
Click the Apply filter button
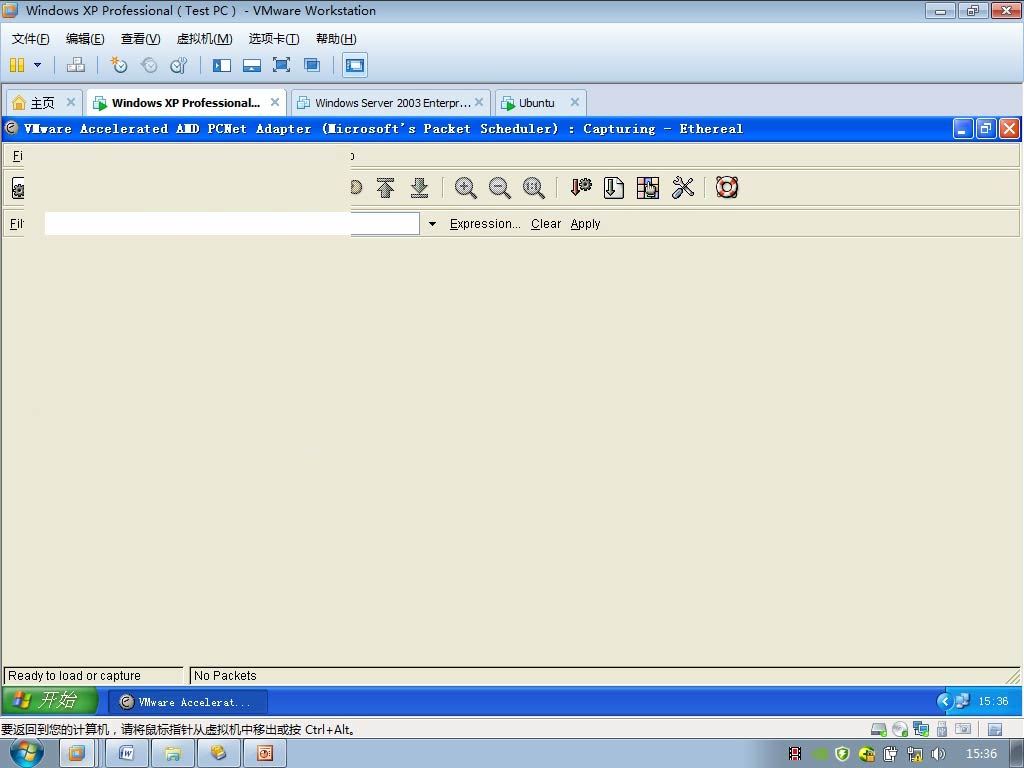(585, 224)
